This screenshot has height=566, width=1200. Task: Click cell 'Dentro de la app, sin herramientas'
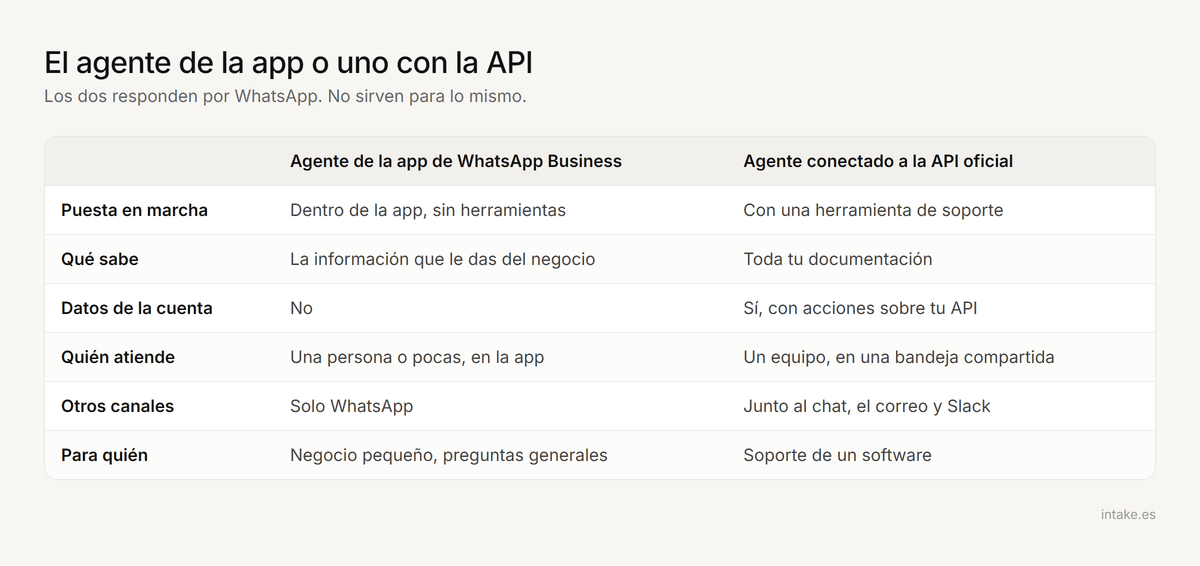click(428, 210)
